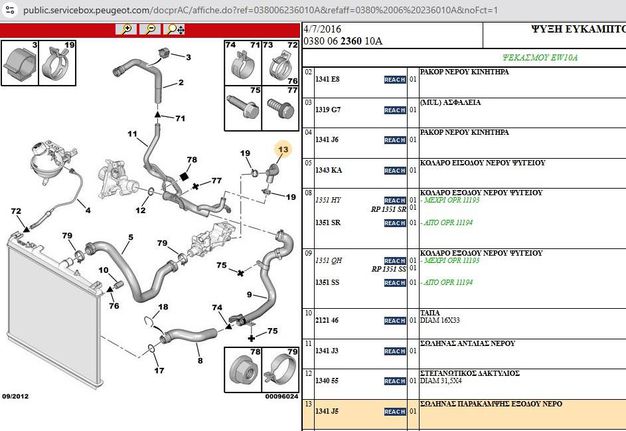Screen dimensions: 626x431
Task: Click REACH badge for part 1340 55
Action: coord(395,381)
